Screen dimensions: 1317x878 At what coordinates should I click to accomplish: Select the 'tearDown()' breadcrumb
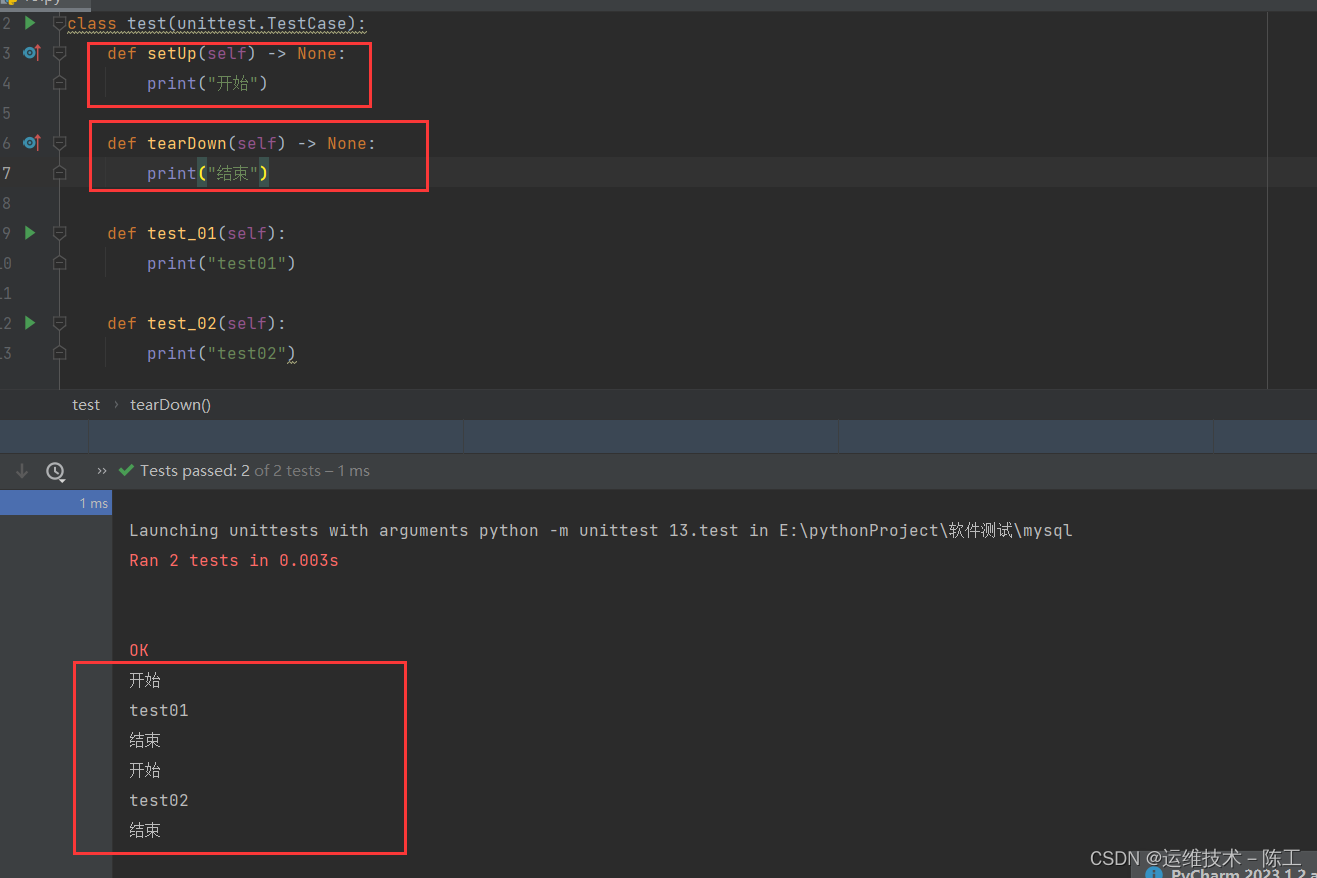point(170,405)
